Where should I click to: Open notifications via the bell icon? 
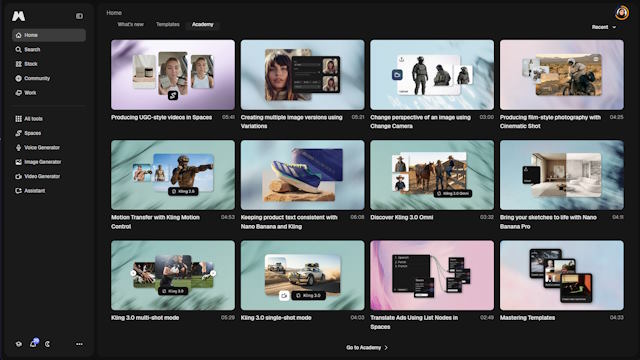point(33,344)
